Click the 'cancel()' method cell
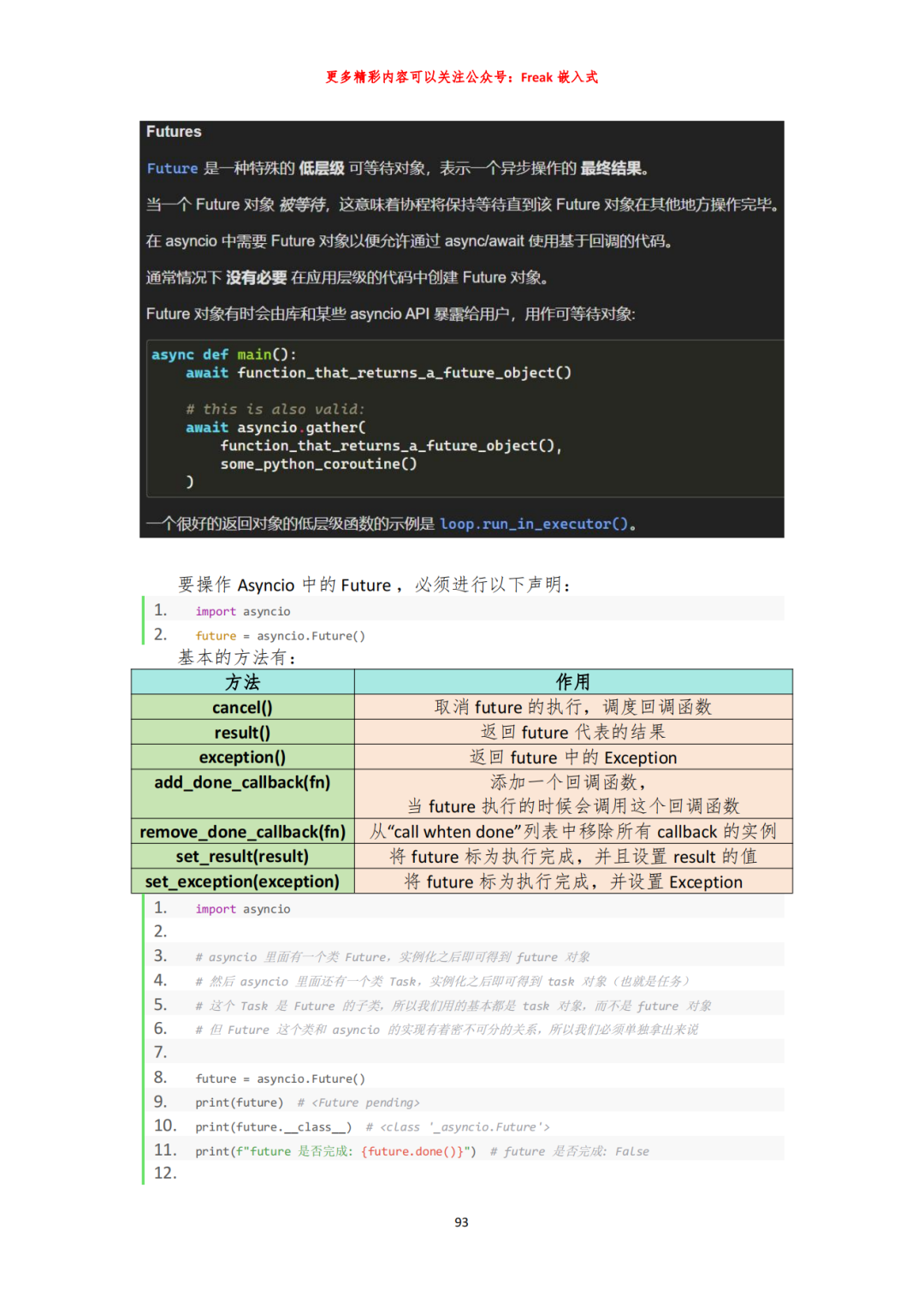924x1307 pixels. tap(242, 708)
